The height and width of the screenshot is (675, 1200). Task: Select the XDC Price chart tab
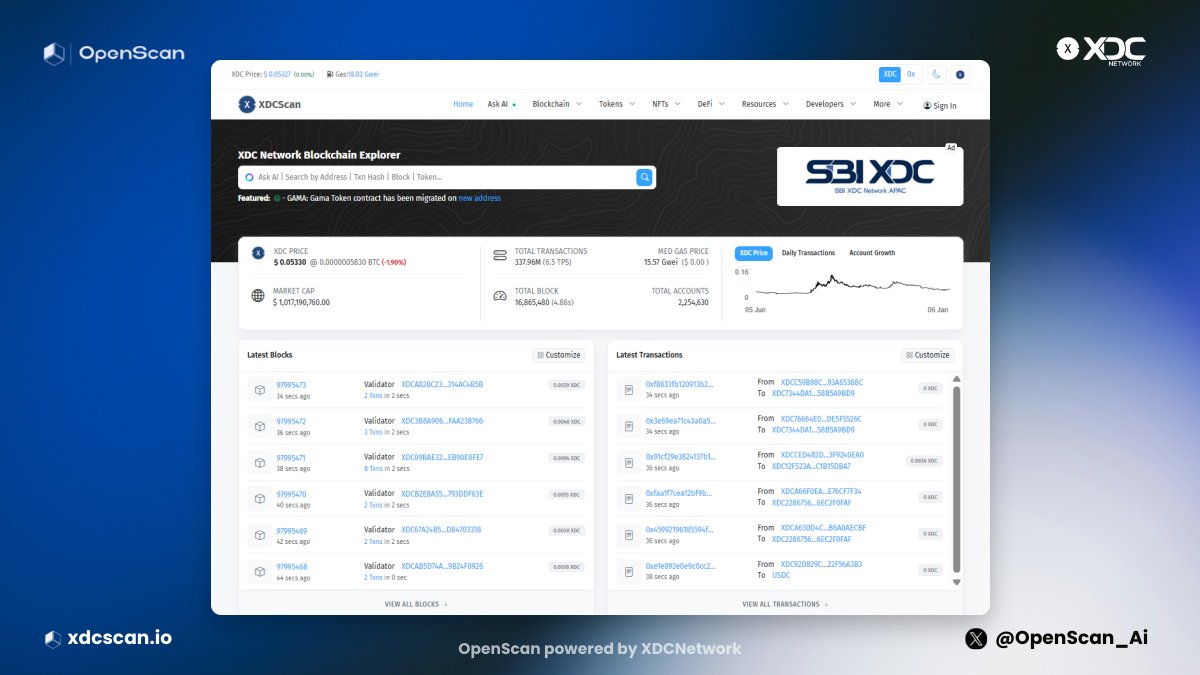[x=754, y=253]
